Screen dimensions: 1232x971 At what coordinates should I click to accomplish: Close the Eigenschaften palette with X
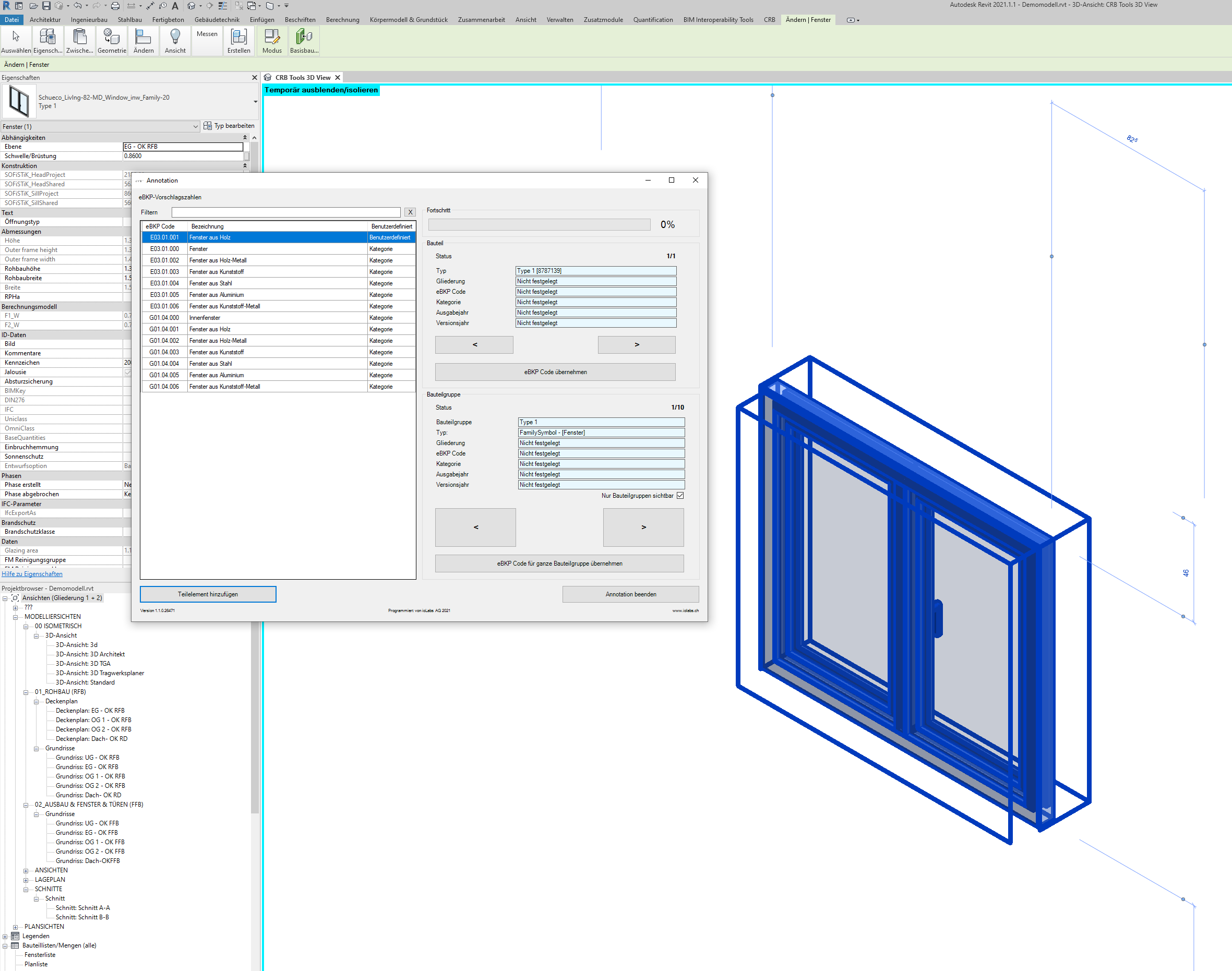255,77
